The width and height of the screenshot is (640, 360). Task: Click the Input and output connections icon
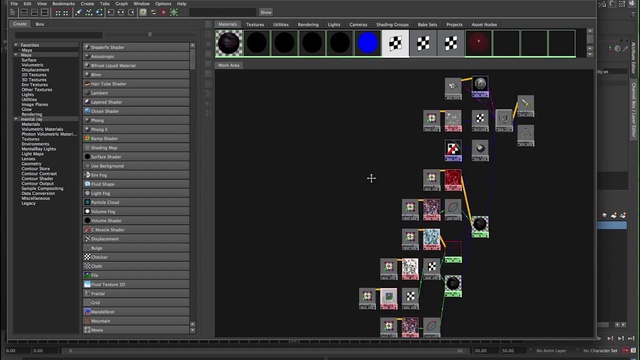121,12
